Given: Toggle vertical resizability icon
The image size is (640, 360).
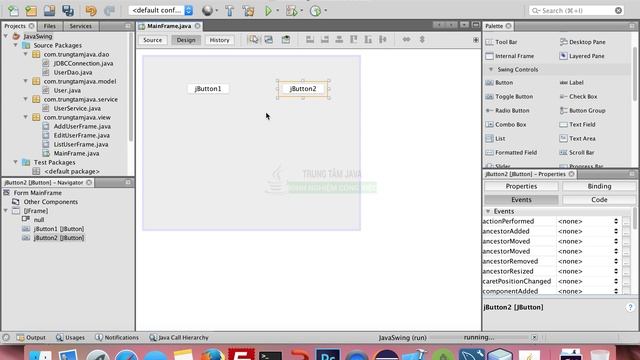Looking at the screenshot, I should point(422,40).
